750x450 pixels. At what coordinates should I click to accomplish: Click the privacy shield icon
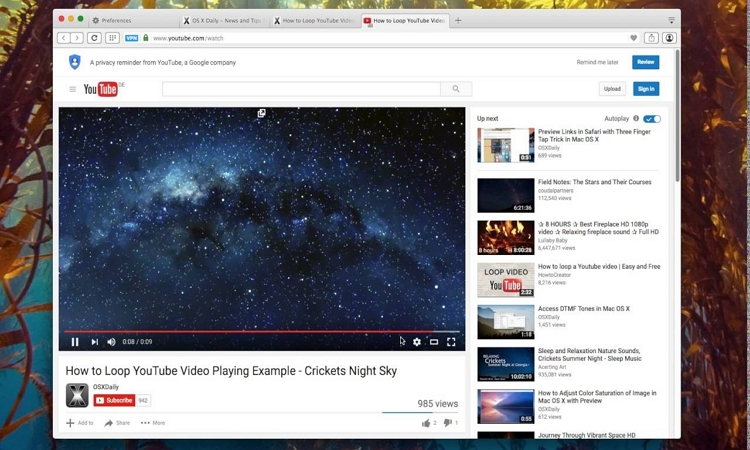point(75,62)
